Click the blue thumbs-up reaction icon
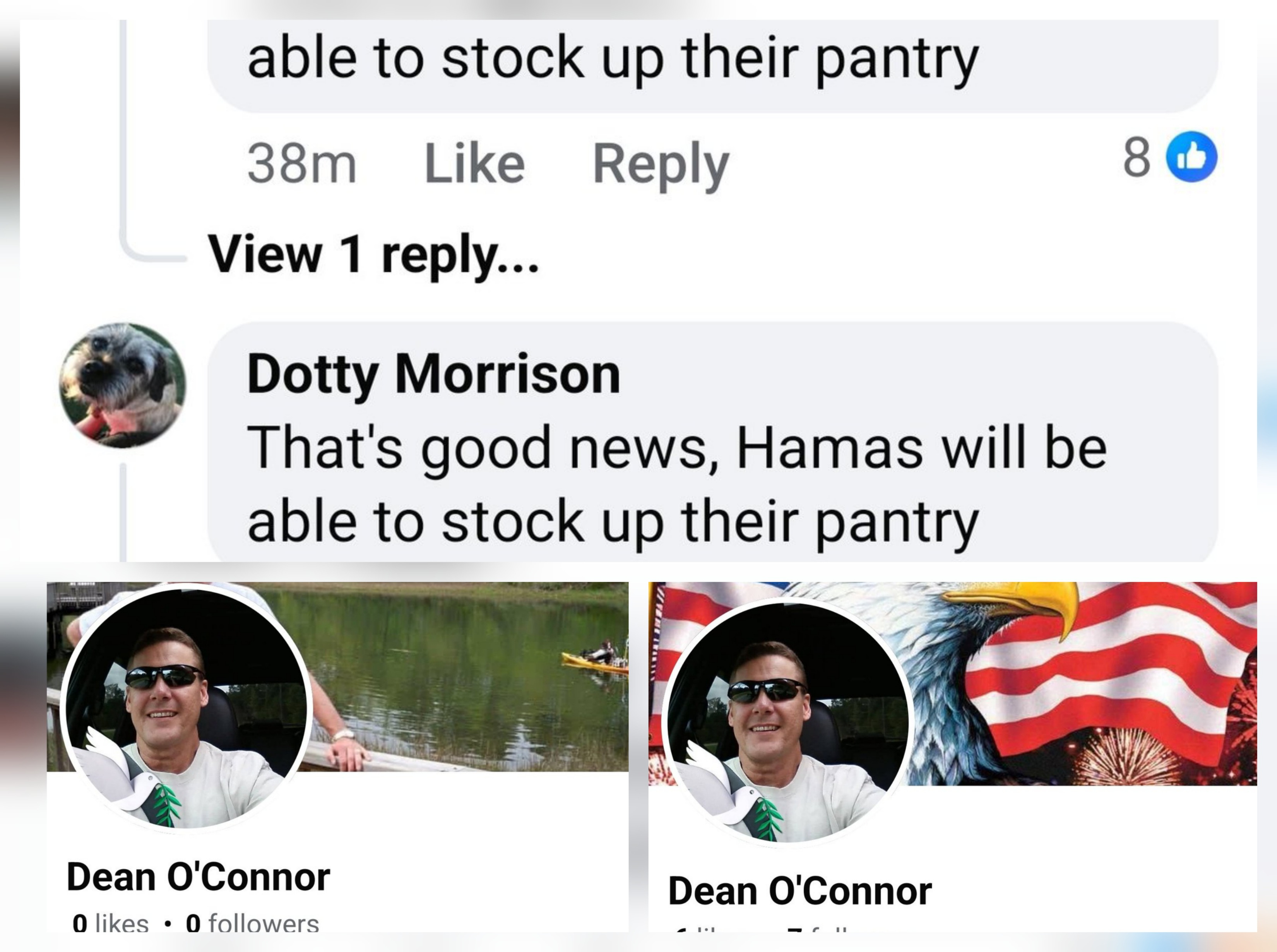The height and width of the screenshot is (952, 1277). point(1191,157)
